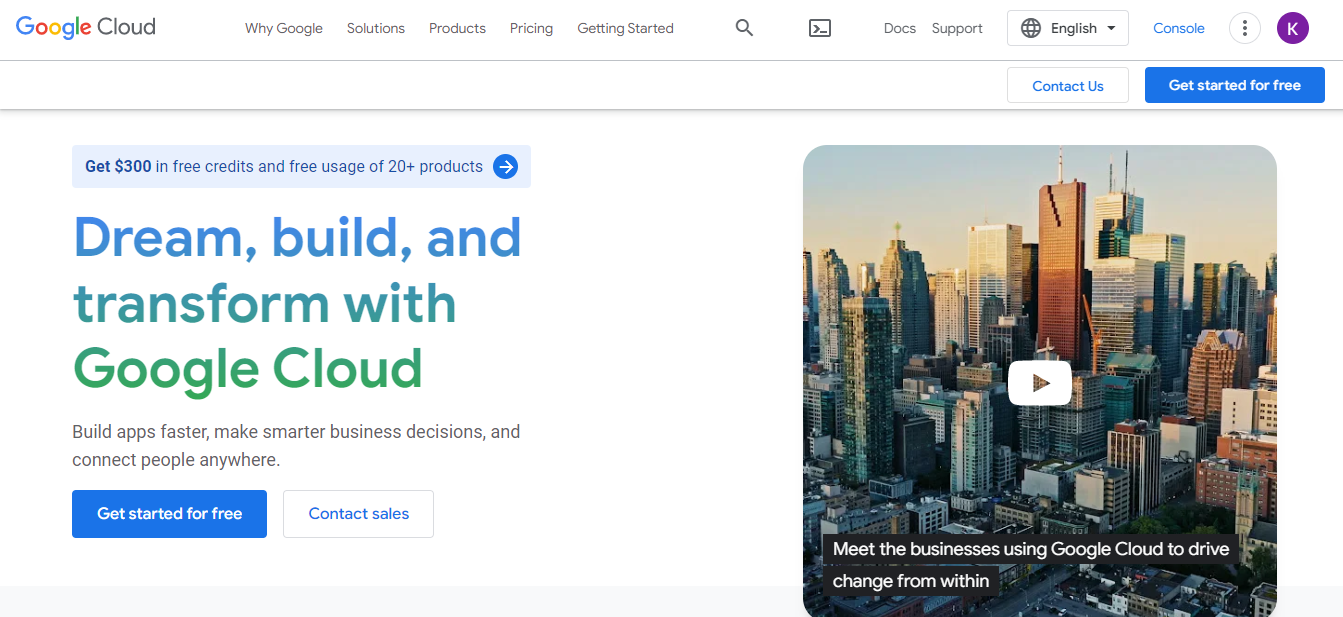The width and height of the screenshot is (1343, 617).
Task: Open the Docs link
Action: pos(900,28)
